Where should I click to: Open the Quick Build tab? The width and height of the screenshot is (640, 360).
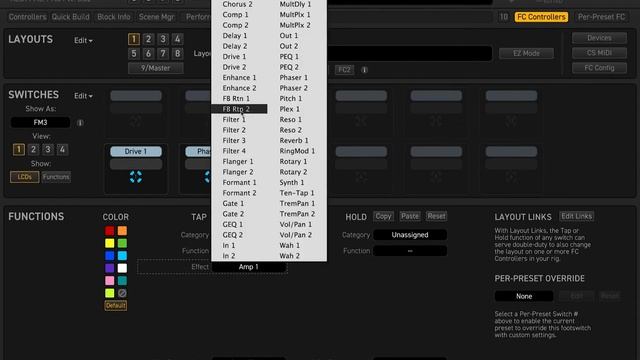pos(71,17)
